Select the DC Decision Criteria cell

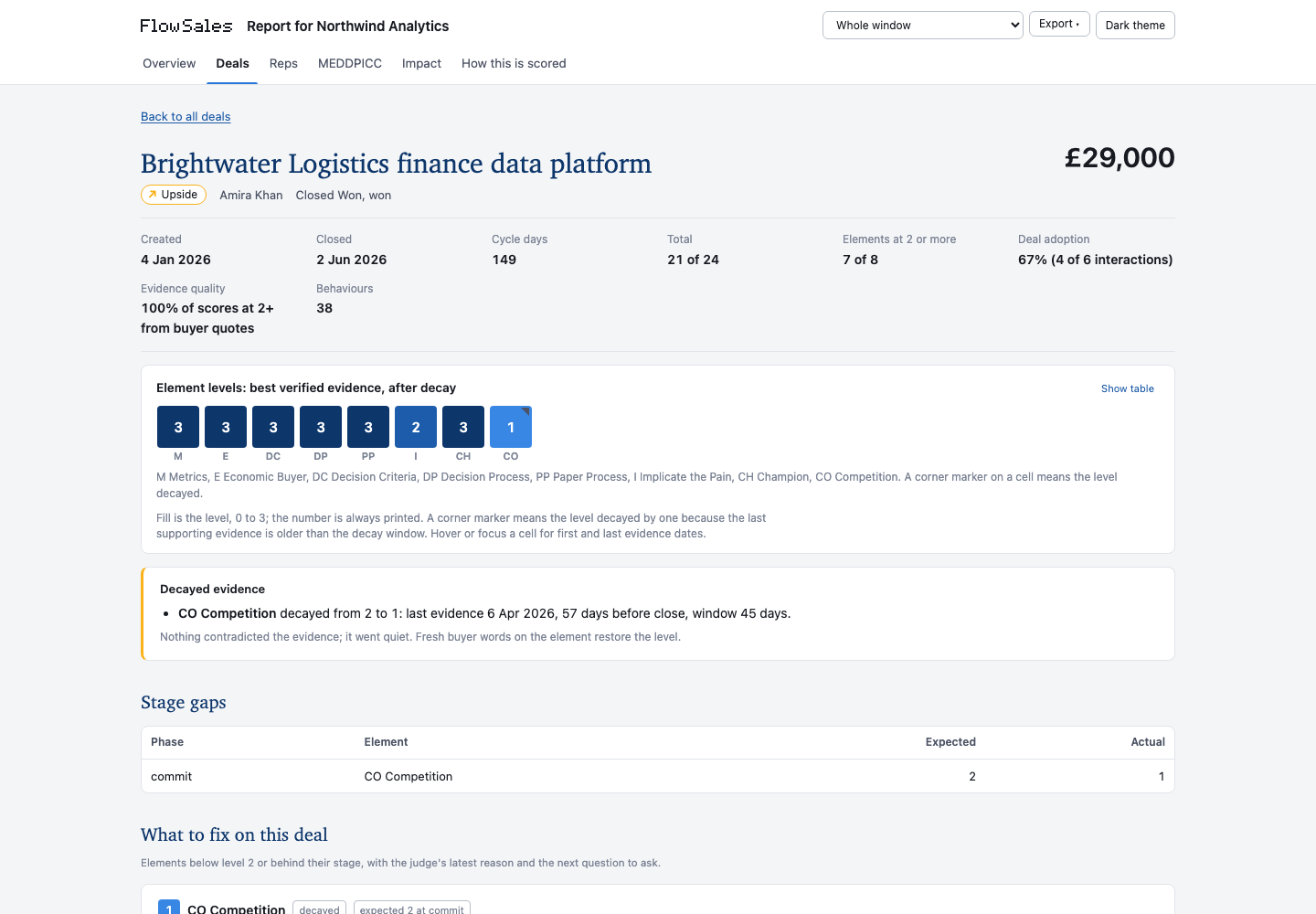273,427
